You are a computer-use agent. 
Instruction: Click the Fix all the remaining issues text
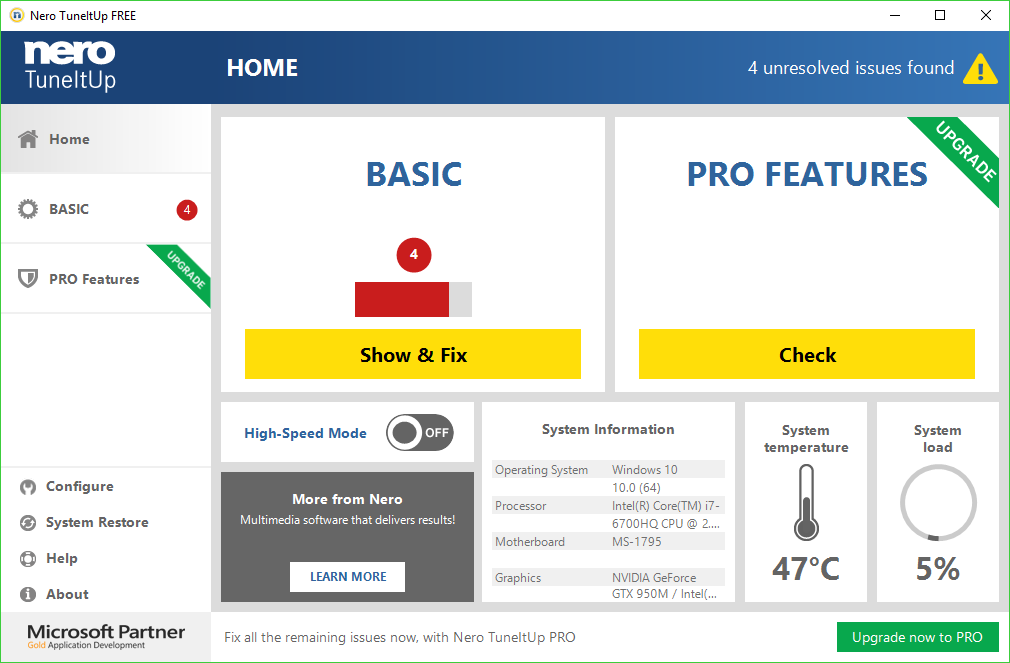[400, 637]
